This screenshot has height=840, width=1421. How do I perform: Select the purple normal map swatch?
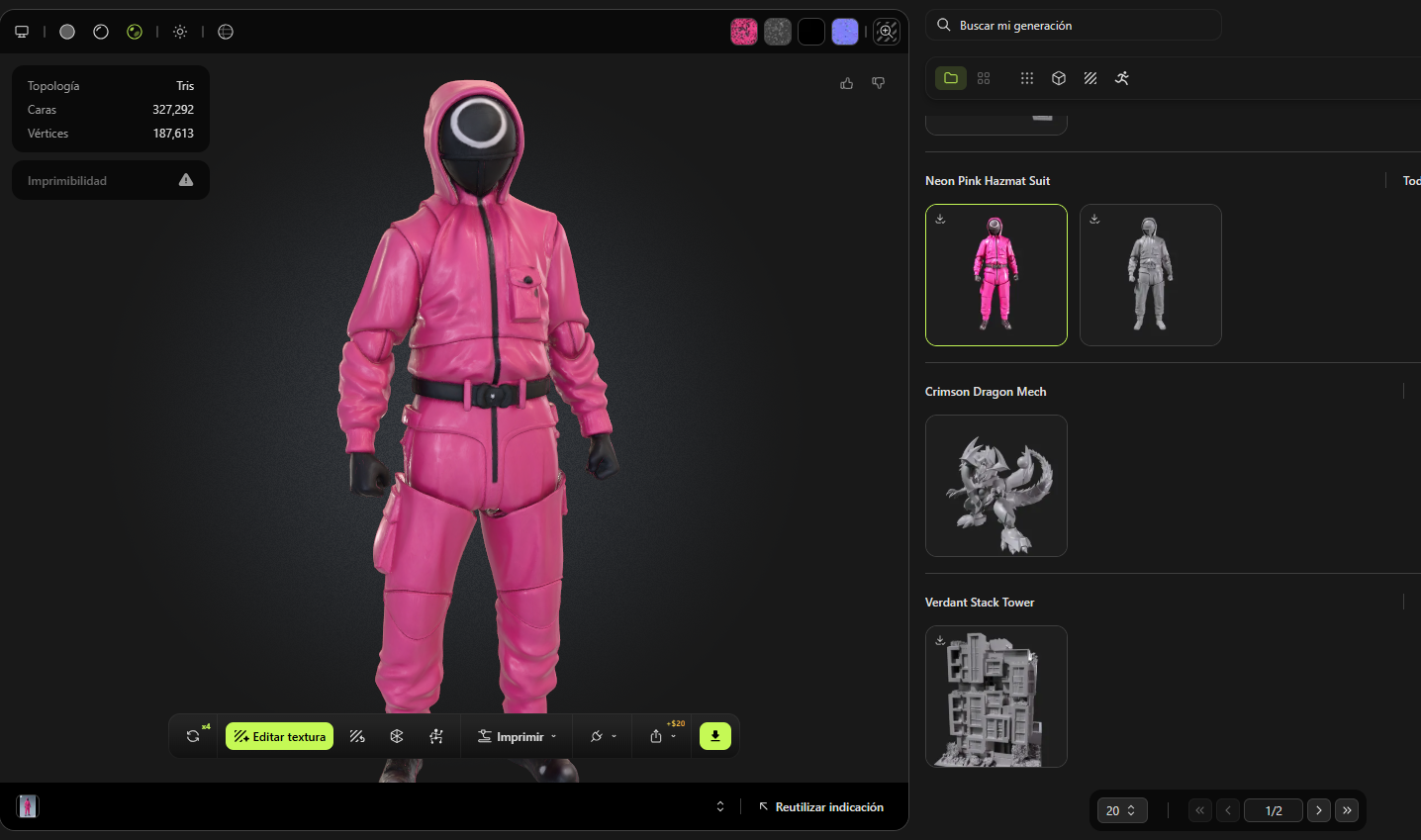[845, 32]
